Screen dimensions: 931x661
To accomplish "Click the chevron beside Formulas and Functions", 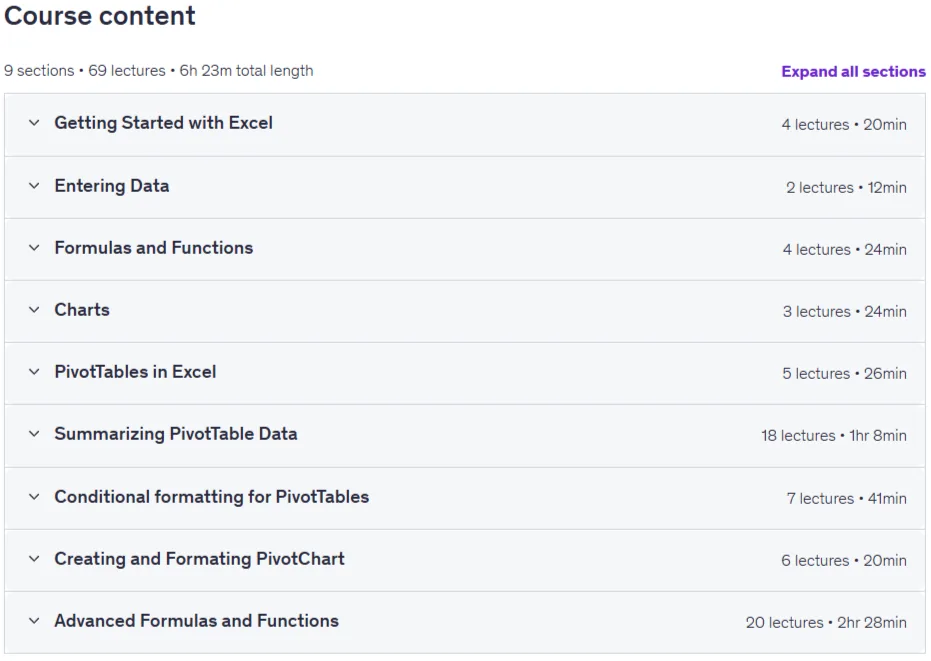I will coord(34,248).
